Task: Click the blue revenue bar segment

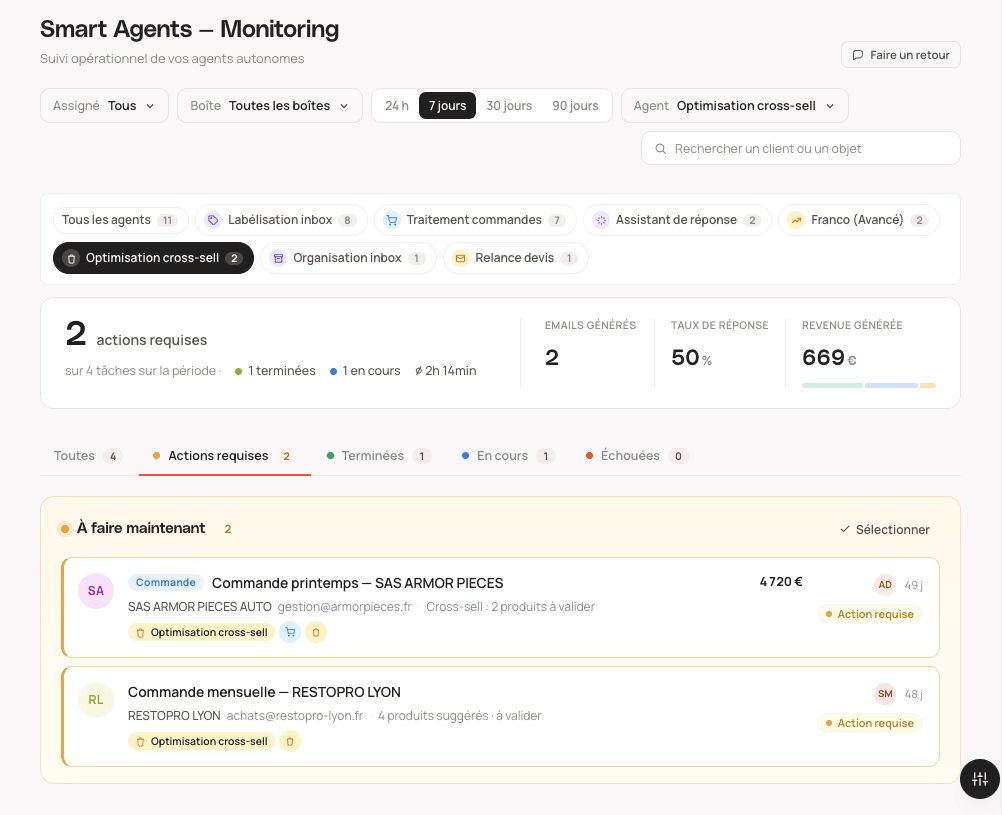Action: 891,385
